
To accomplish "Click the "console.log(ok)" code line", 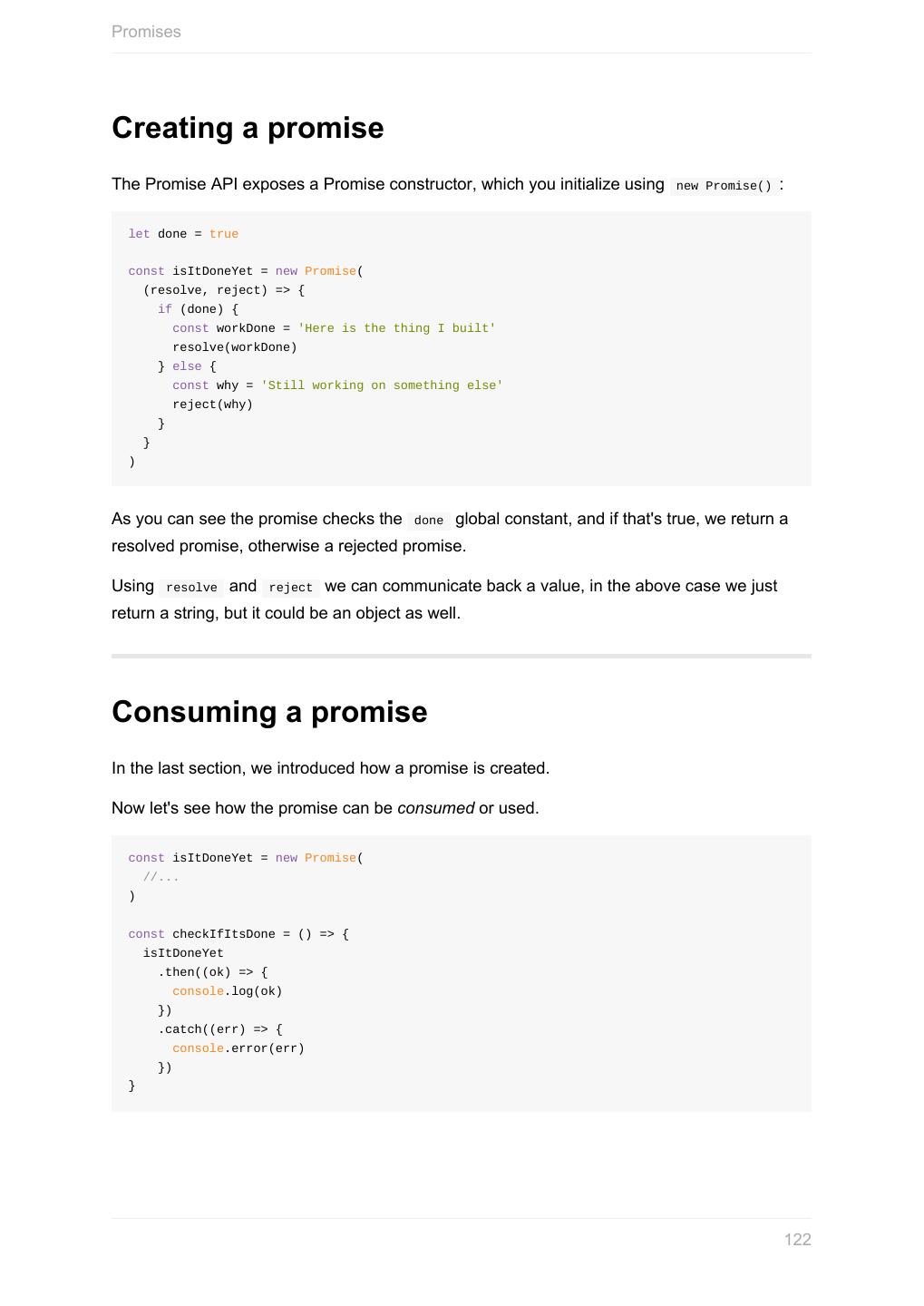I will [x=228, y=991].
